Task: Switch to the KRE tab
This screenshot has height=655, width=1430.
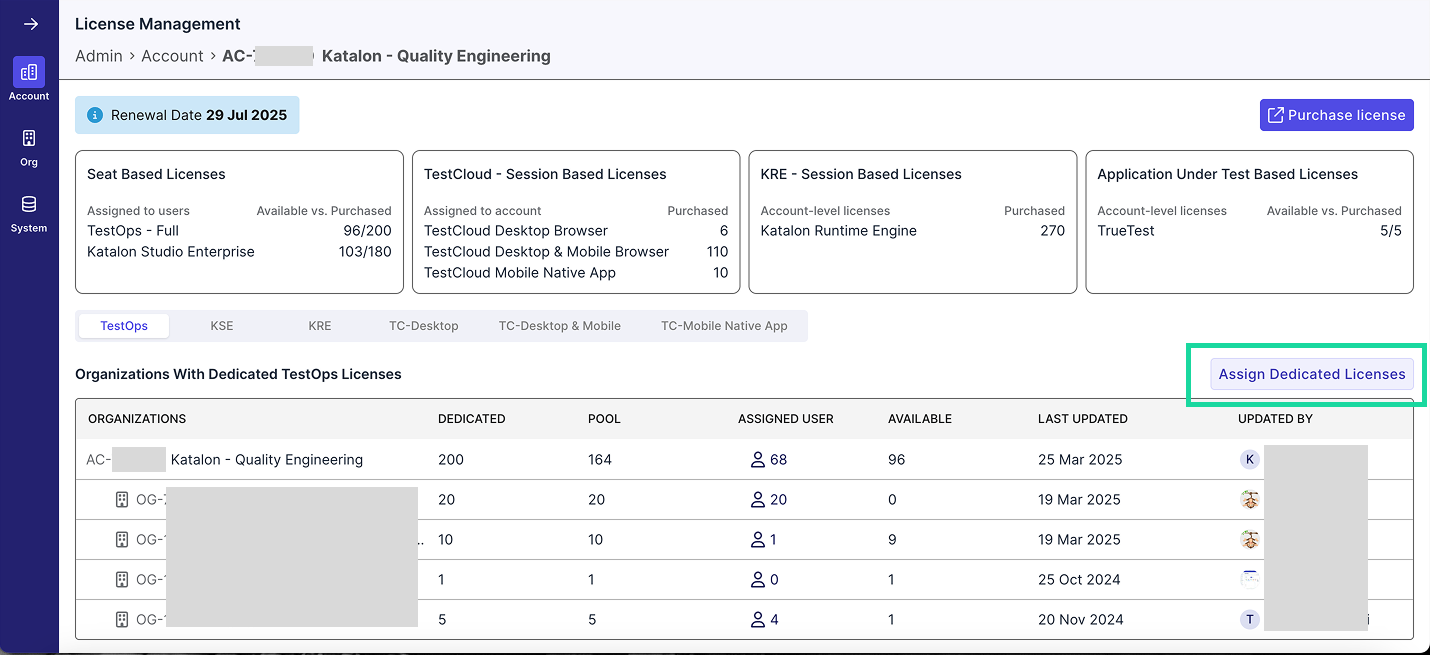Action: tap(320, 326)
